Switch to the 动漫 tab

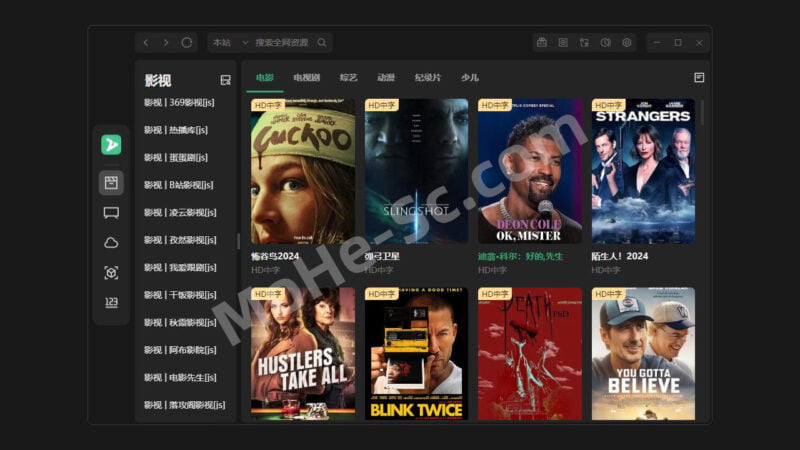click(x=386, y=78)
